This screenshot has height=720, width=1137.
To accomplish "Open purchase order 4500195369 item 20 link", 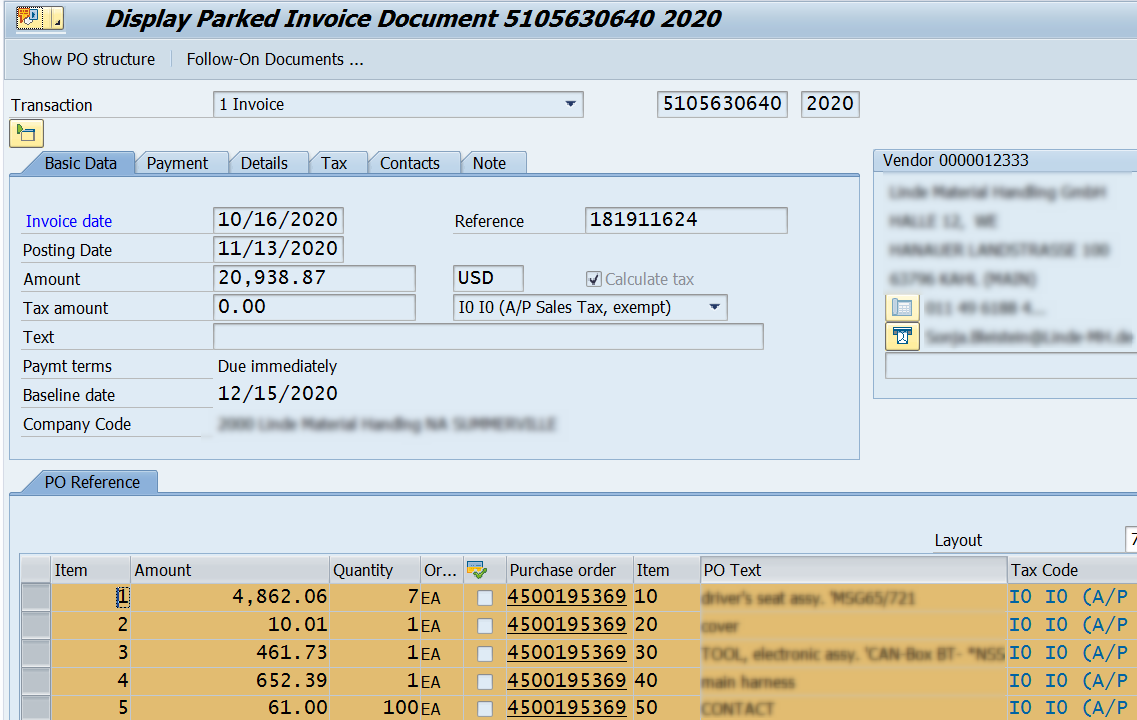I will point(566,624).
